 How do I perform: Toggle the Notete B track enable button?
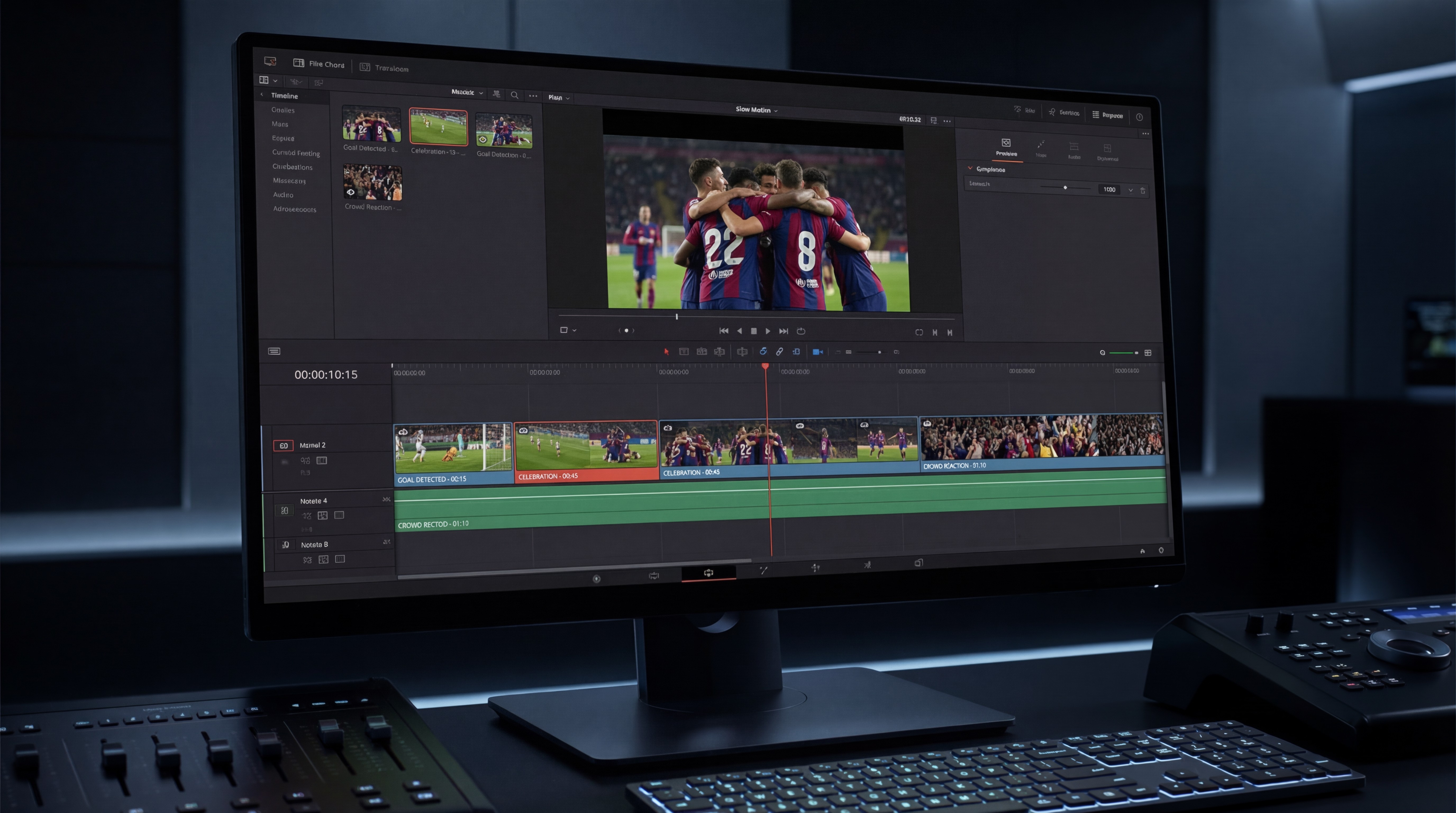pos(285,545)
